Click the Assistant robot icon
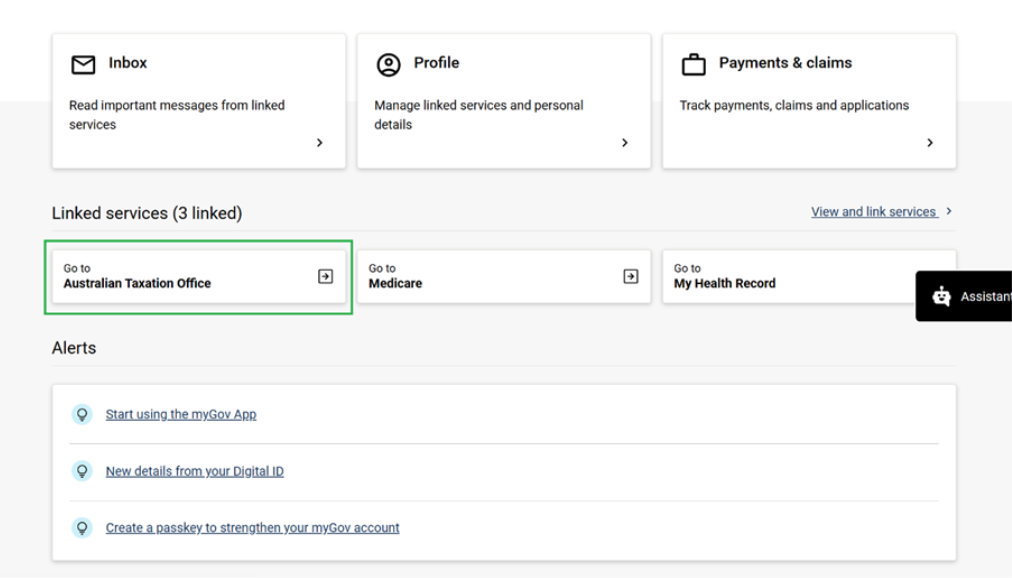 942,296
